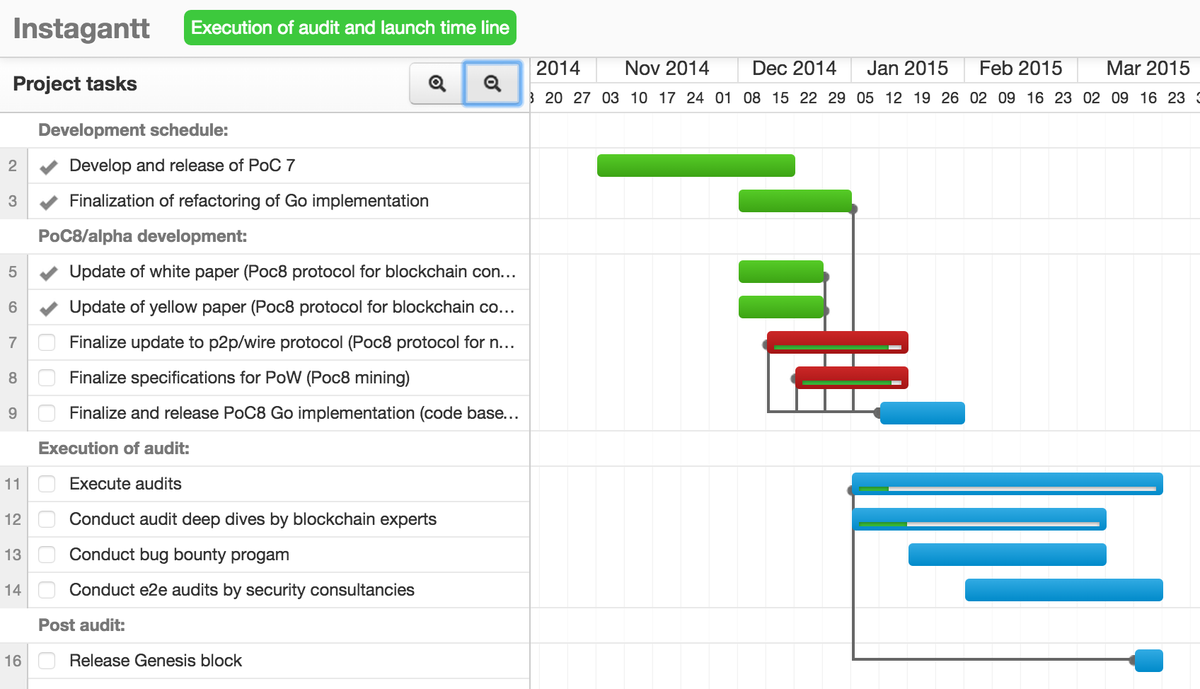This screenshot has height=689, width=1200.
Task: Select the PoC8/alpha development section header
Action: (x=143, y=236)
